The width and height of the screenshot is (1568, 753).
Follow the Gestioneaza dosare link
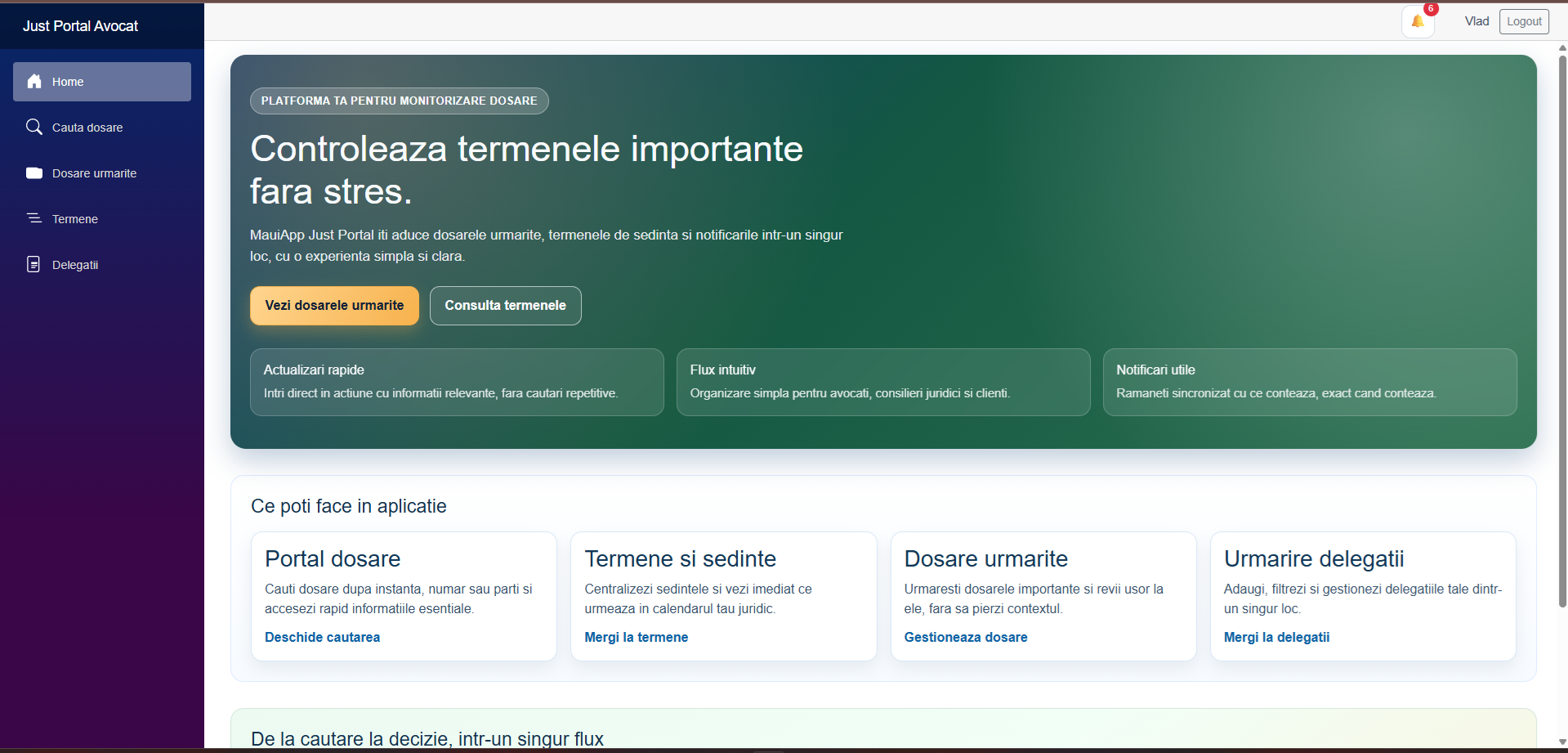tap(966, 637)
